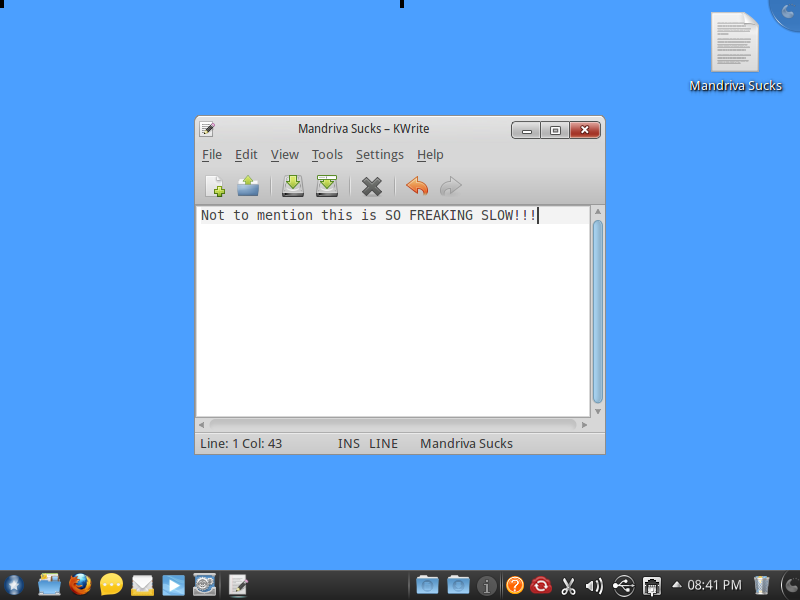
Task: Expand hidden system tray icons arrow
Action: (x=677, y=585)
